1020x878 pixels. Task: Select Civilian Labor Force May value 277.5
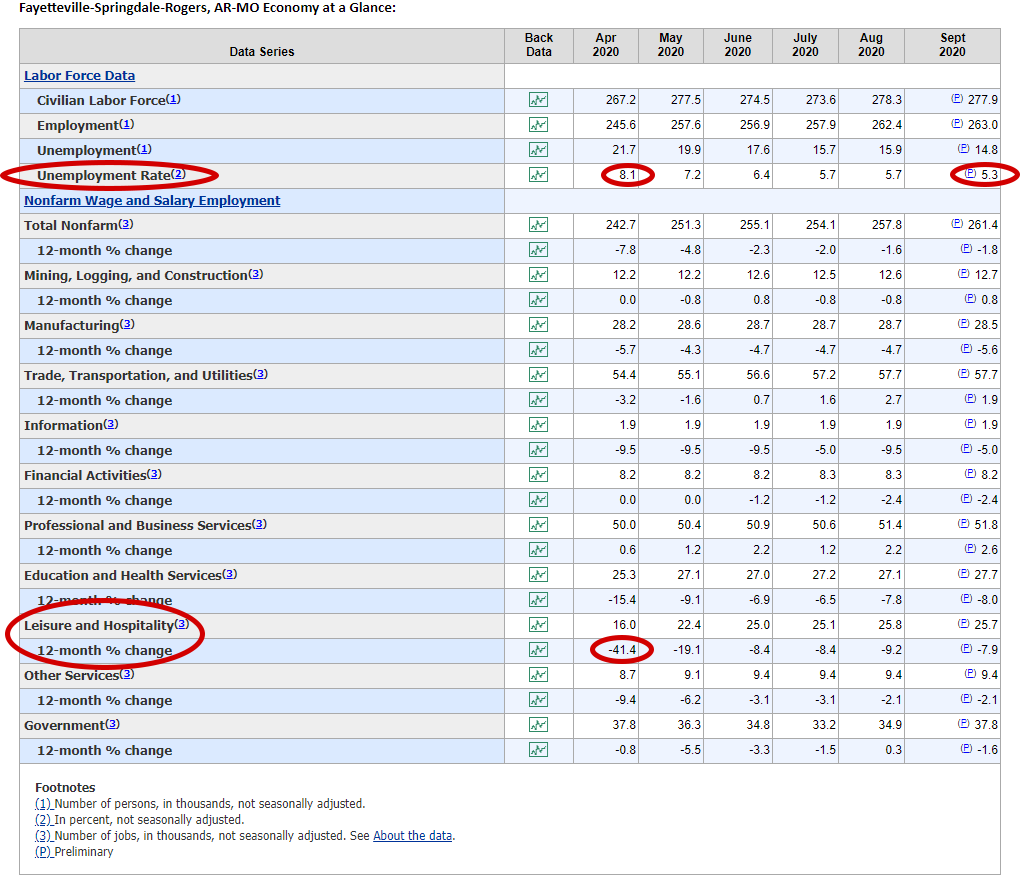pos(686,100)
